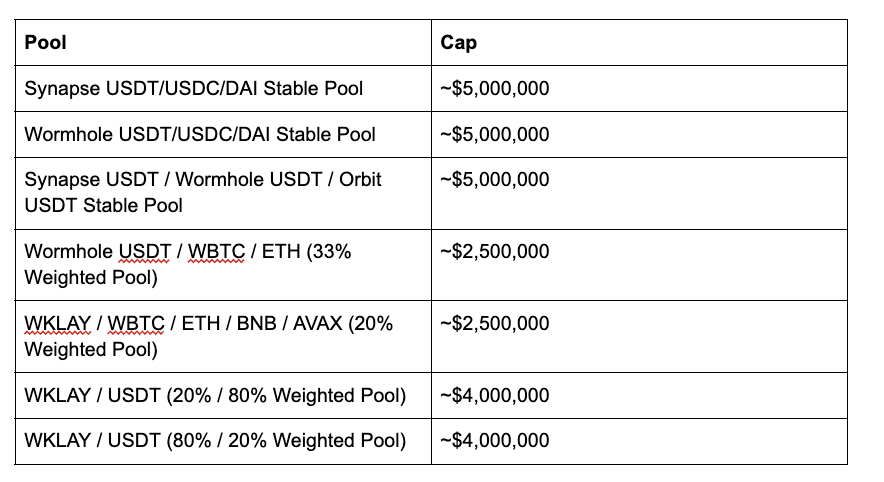Click ~$2,500,000 cap of 33% Weighted Pool
This screenshot has height=482, width=884.
click(x=494, y=251)
